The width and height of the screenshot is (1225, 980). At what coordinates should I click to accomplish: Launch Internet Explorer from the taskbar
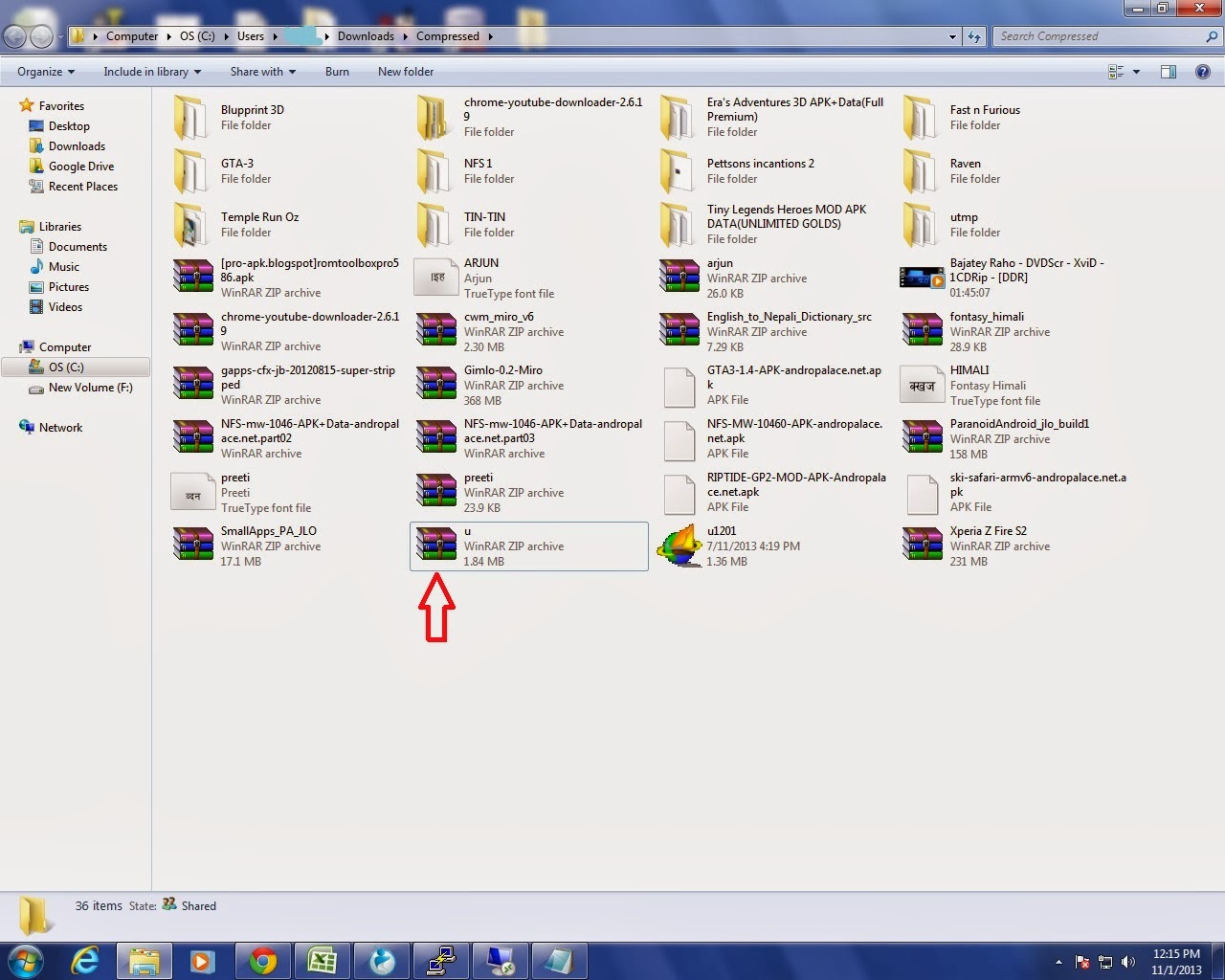(85, 960)
